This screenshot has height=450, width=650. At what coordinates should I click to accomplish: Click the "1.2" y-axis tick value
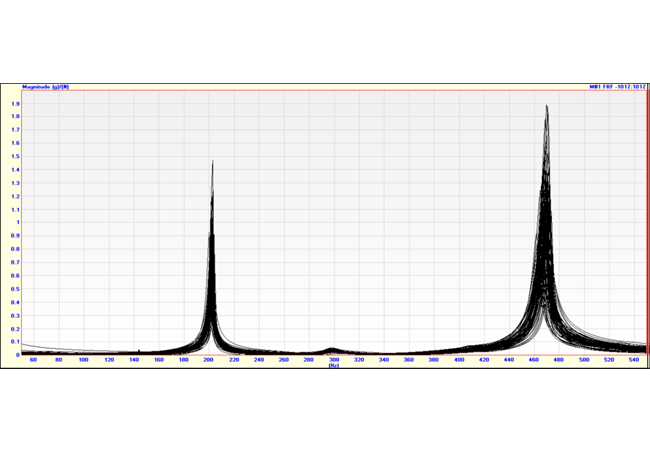(16, 196)
